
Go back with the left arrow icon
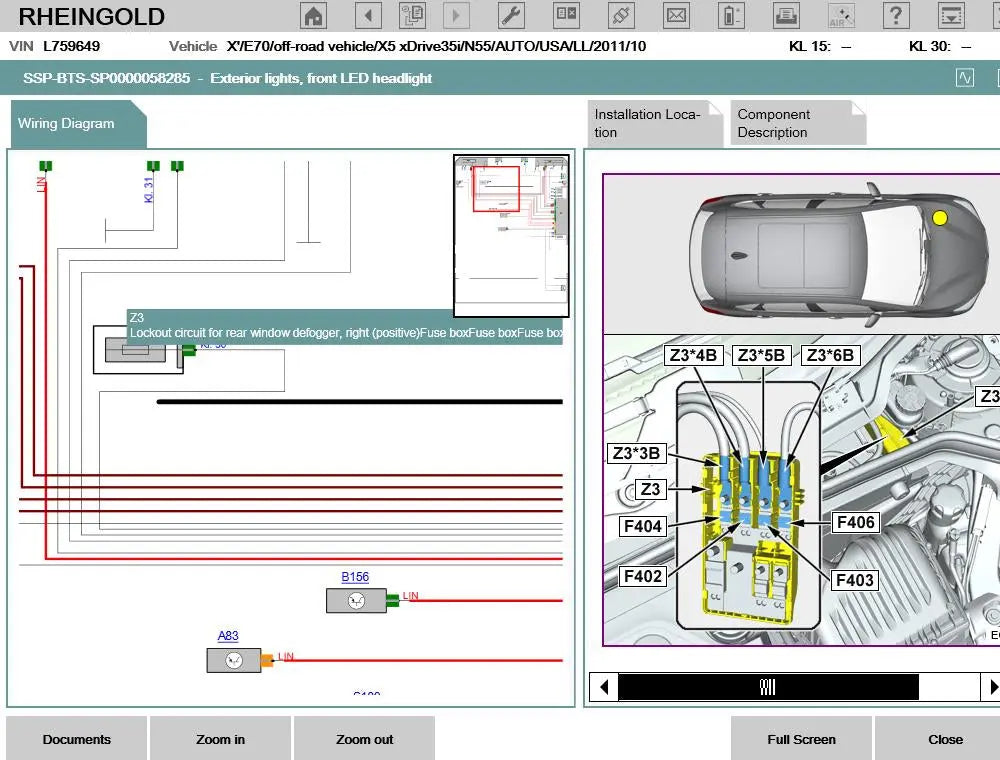coord(368,16)
